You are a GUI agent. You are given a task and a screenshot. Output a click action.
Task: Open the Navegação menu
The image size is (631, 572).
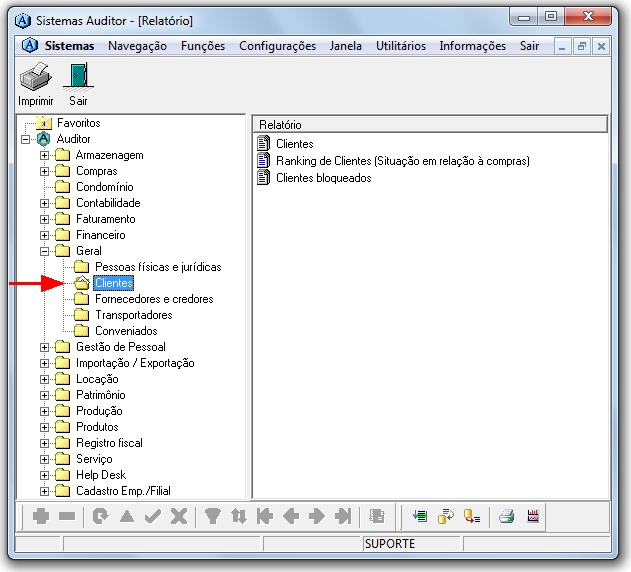coord(137,46)
